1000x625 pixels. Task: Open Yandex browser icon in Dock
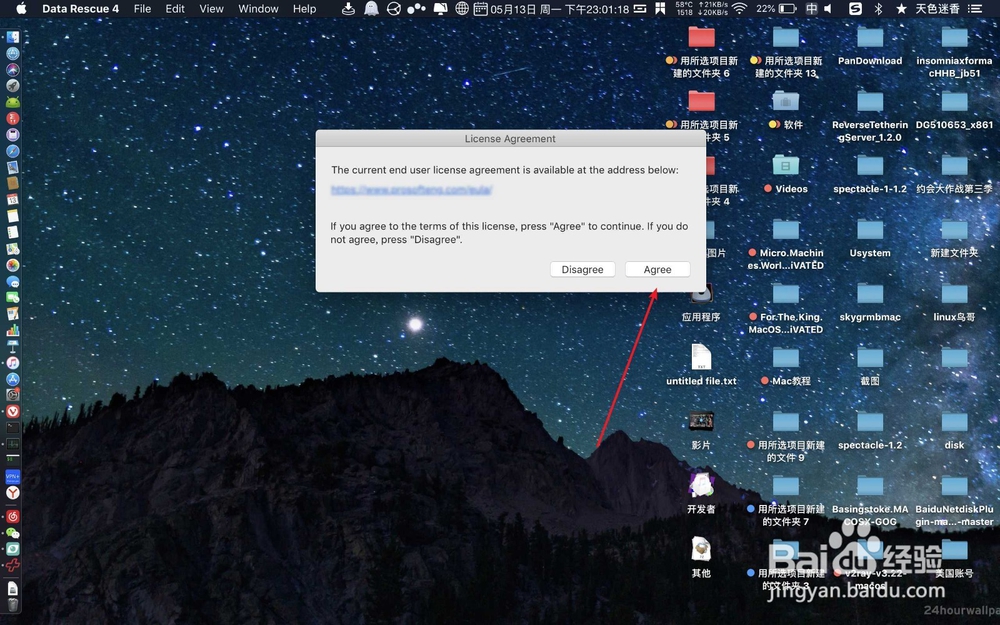13,492
